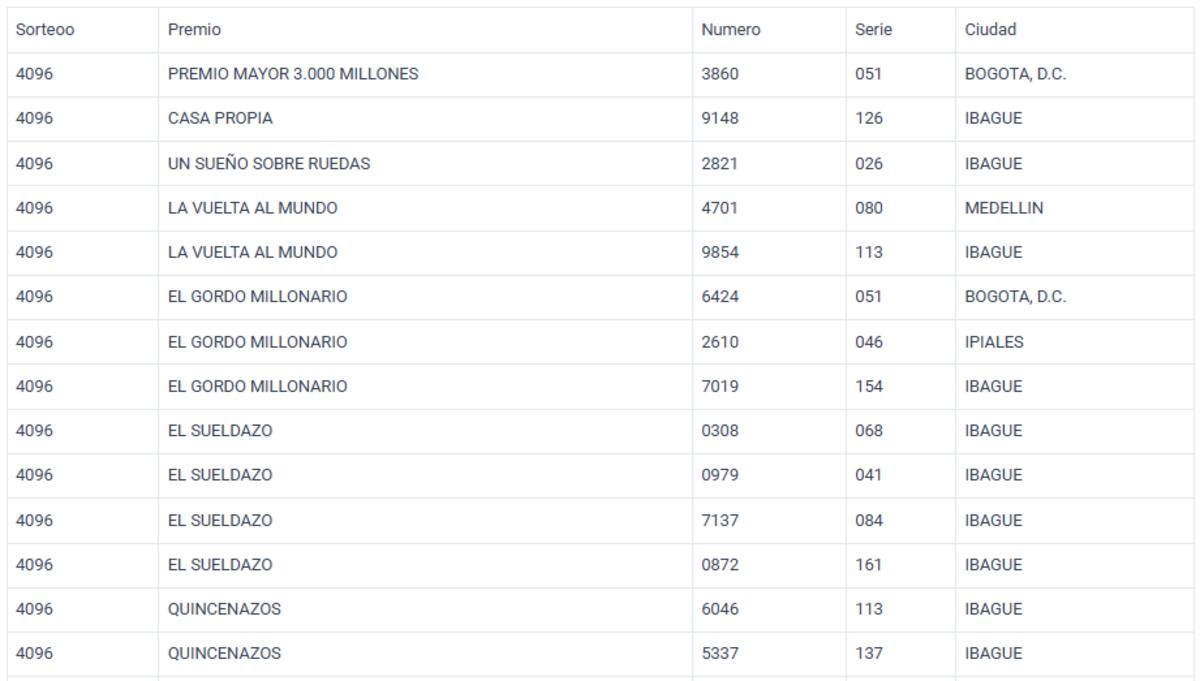Click the serie 084 cell
This screenshot has width=1200, height=681.
pos(869,520)
